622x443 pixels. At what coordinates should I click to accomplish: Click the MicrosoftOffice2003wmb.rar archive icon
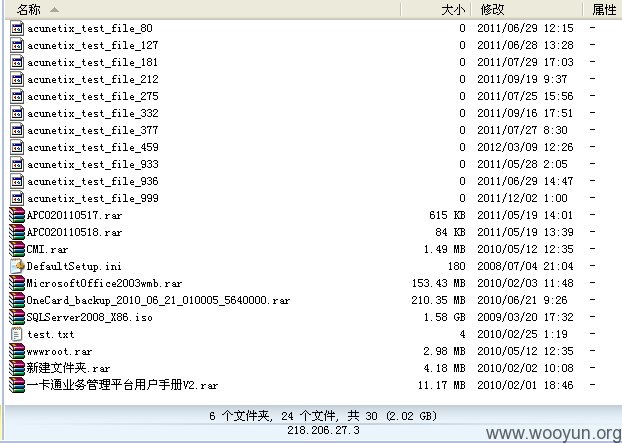17,283
